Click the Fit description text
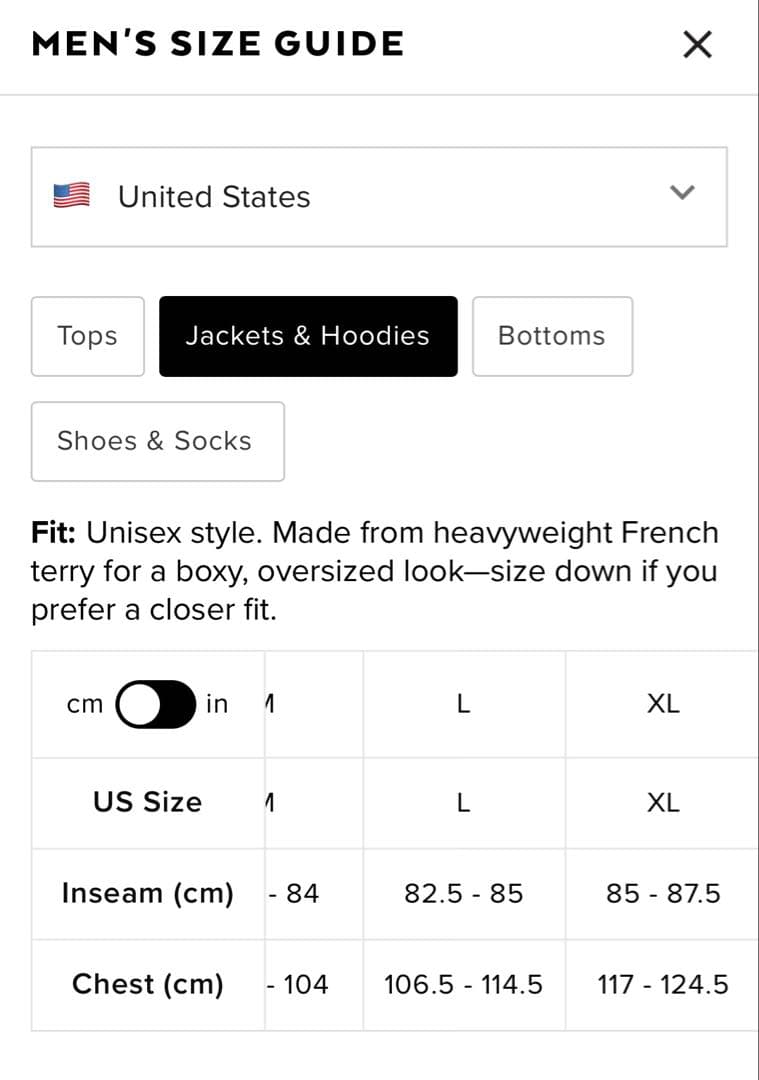Viewport: 759px width, 1080px height. (x=375, y=571)
